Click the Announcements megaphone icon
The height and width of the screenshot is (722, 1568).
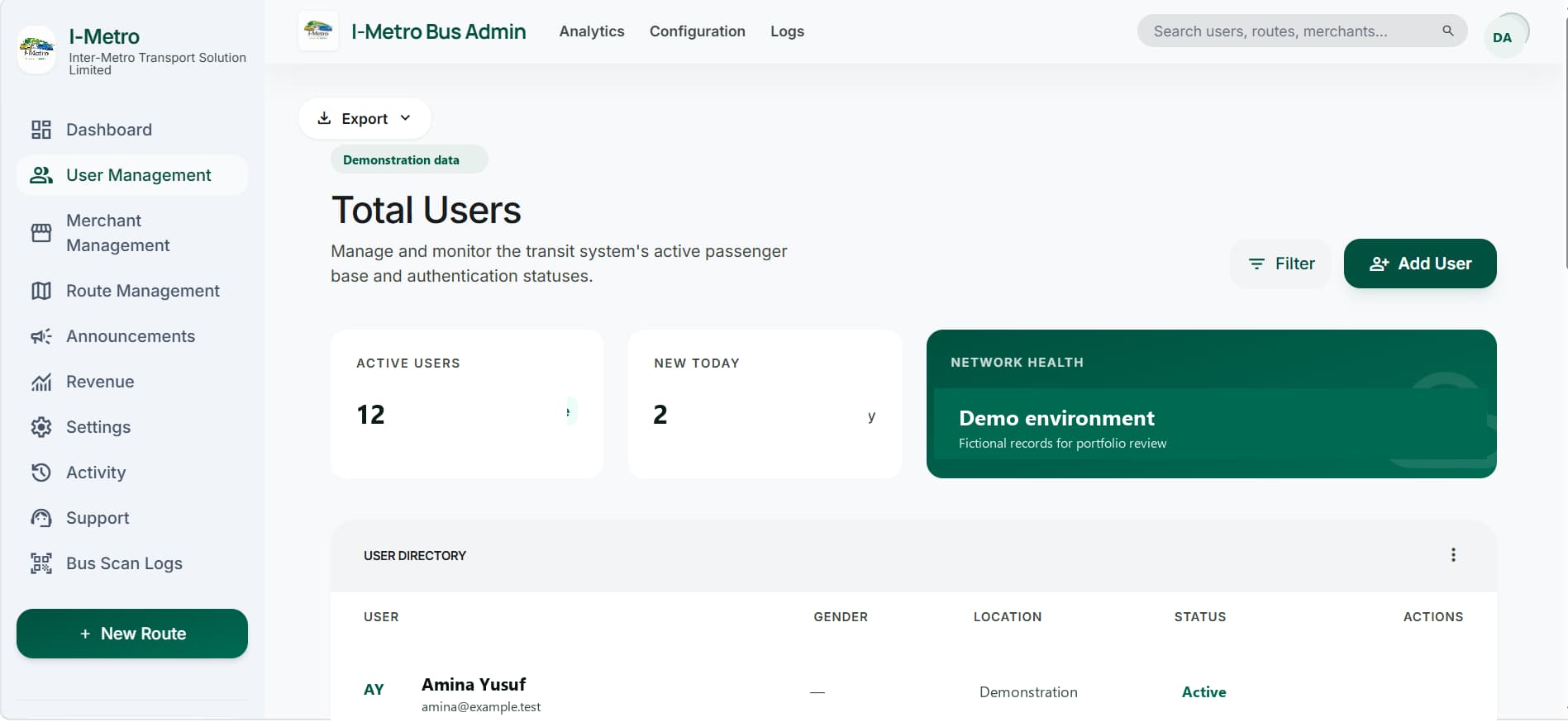coord(41,336)
